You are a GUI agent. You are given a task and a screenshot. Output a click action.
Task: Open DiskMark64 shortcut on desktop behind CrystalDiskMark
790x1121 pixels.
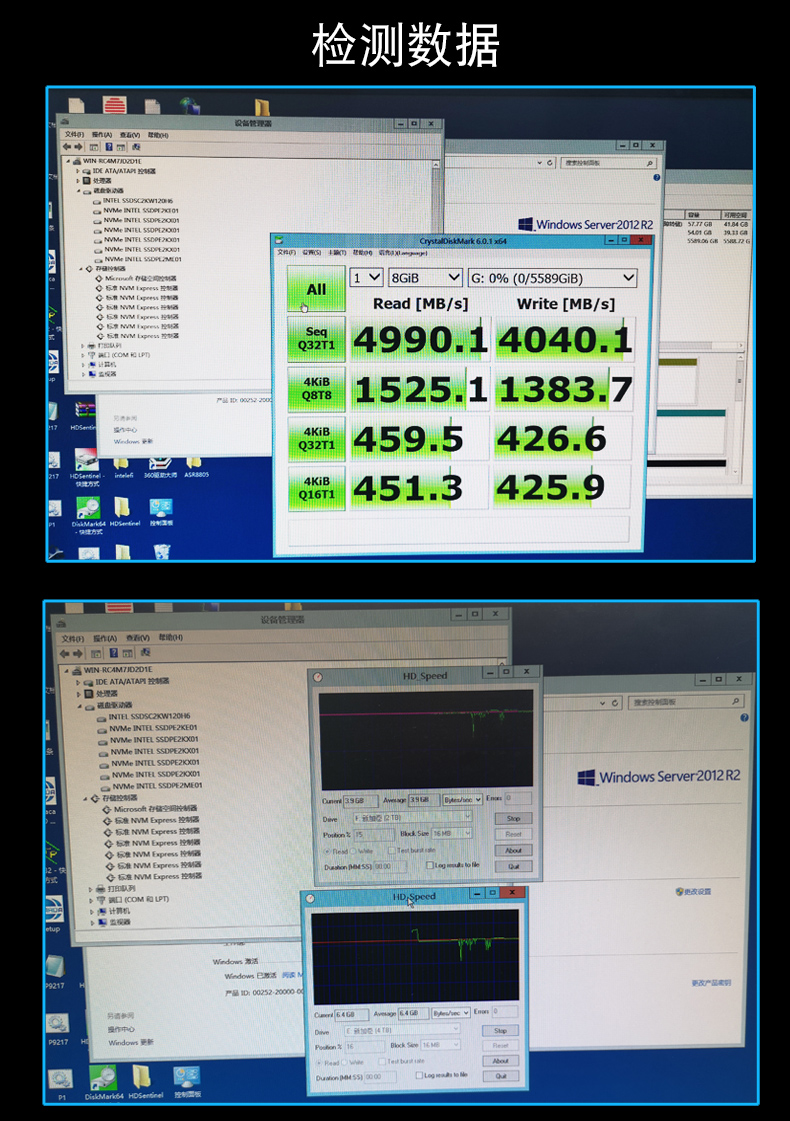pos(88,515)
